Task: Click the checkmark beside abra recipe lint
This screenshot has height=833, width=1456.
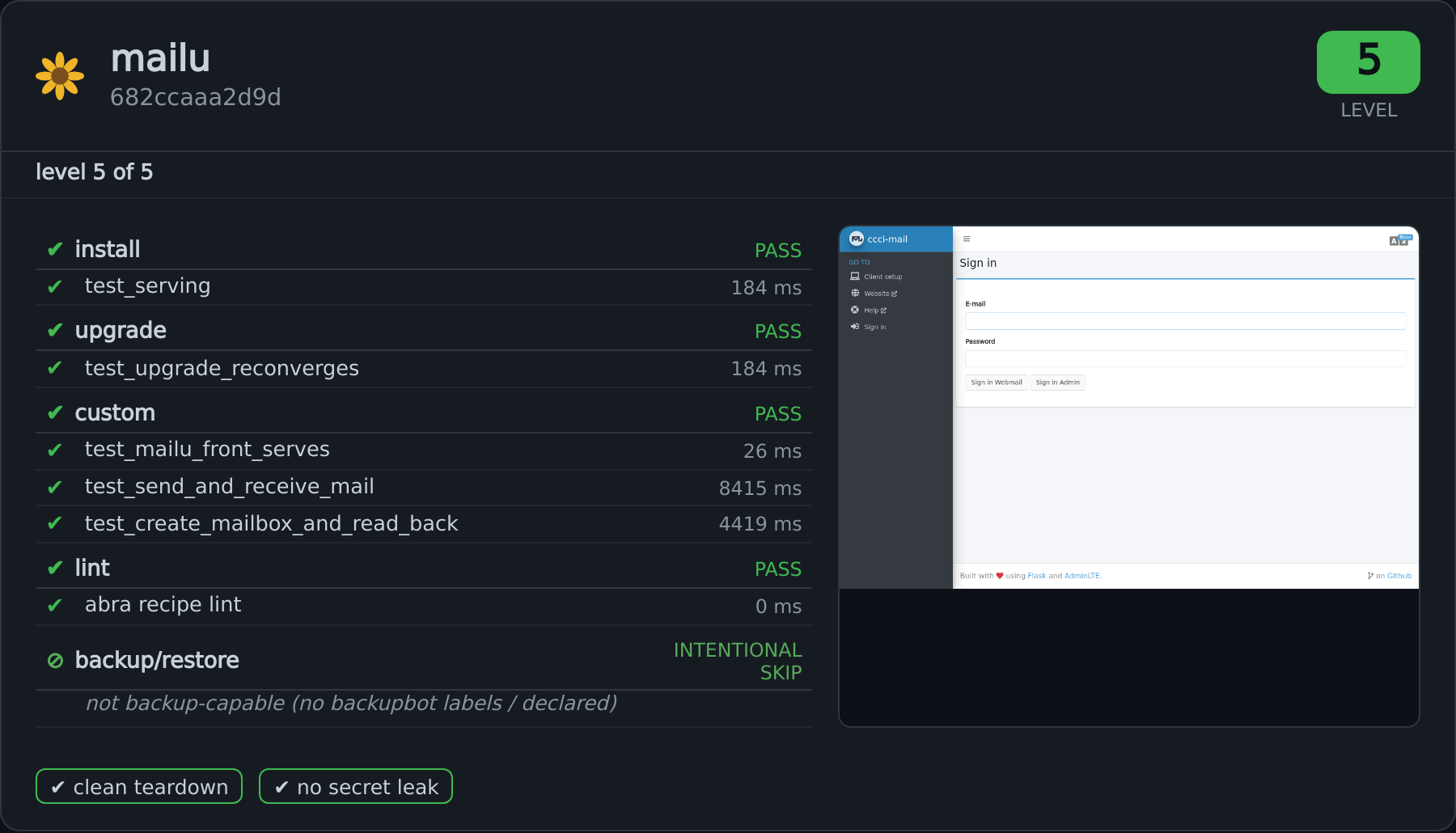Action: pyautogui.click(x=55, y=606)
